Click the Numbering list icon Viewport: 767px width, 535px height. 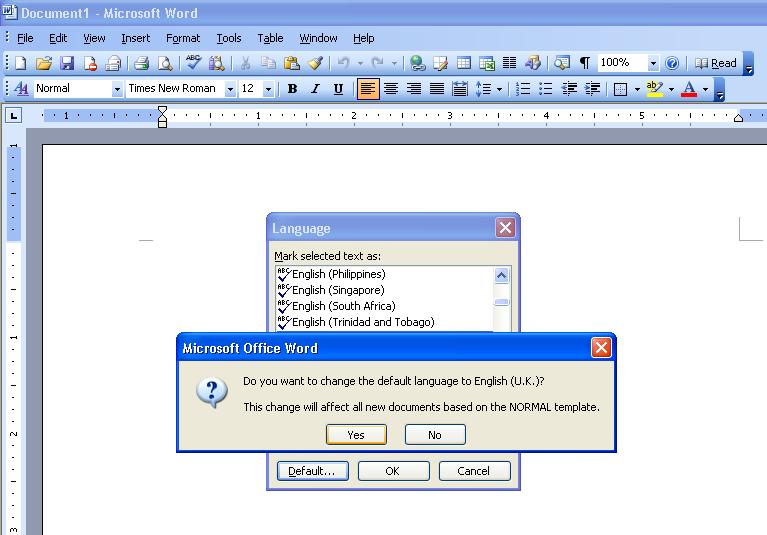[x=523, y=89]
